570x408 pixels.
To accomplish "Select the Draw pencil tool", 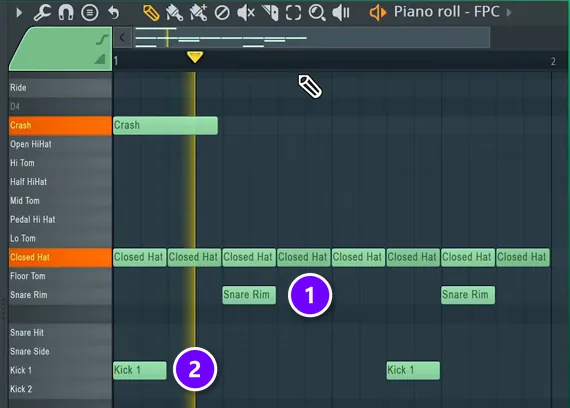I will (151, 13).
